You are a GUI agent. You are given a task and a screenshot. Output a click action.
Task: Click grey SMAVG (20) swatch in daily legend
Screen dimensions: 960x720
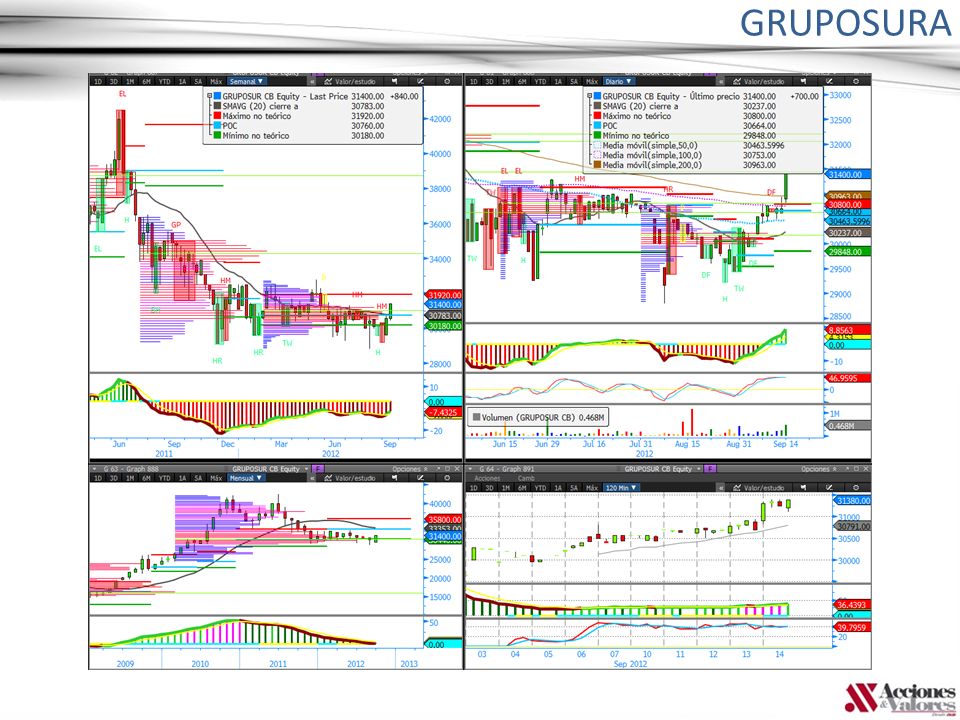point(598,106)
